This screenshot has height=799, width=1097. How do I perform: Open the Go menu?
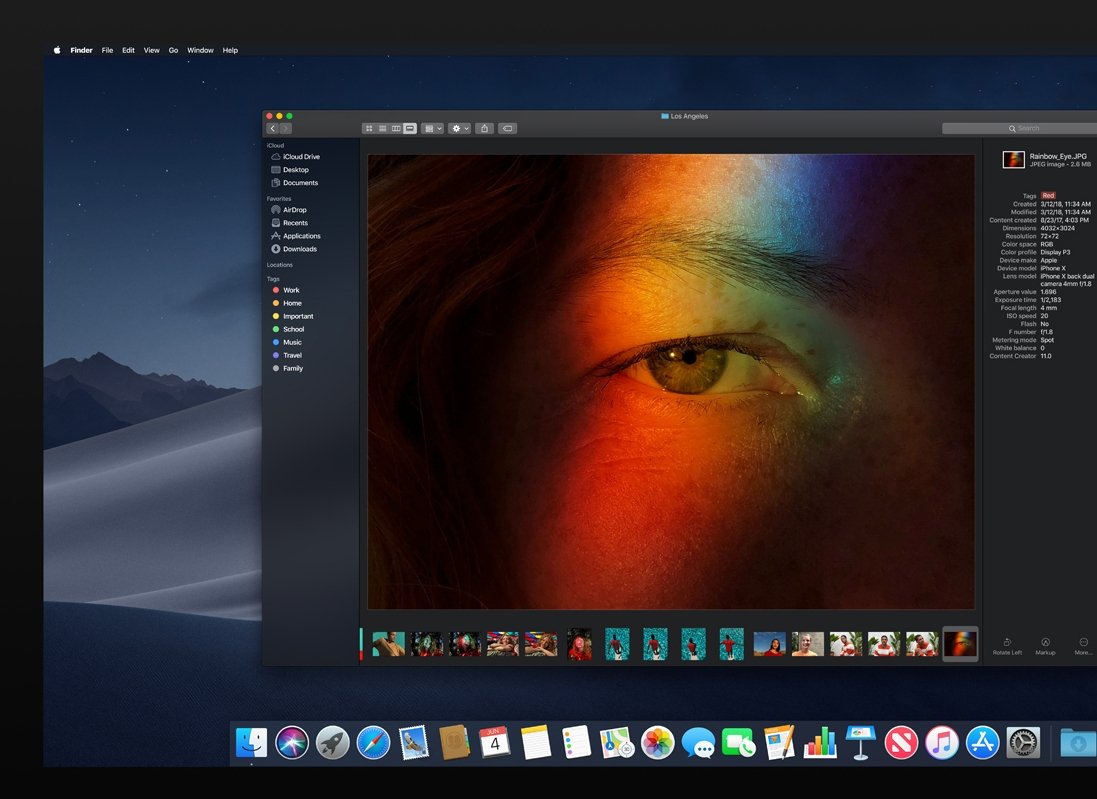[174, 50]
